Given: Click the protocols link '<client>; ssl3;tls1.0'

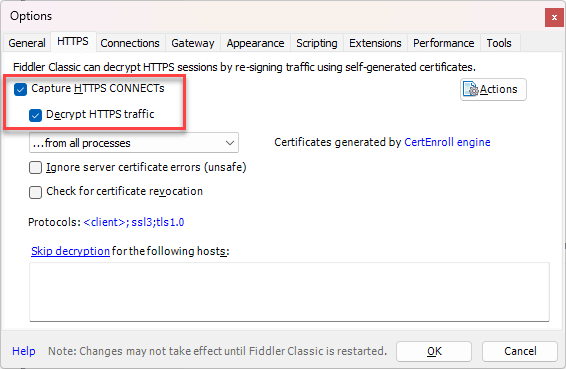Looking at the screenshot, I should point(134,222).
